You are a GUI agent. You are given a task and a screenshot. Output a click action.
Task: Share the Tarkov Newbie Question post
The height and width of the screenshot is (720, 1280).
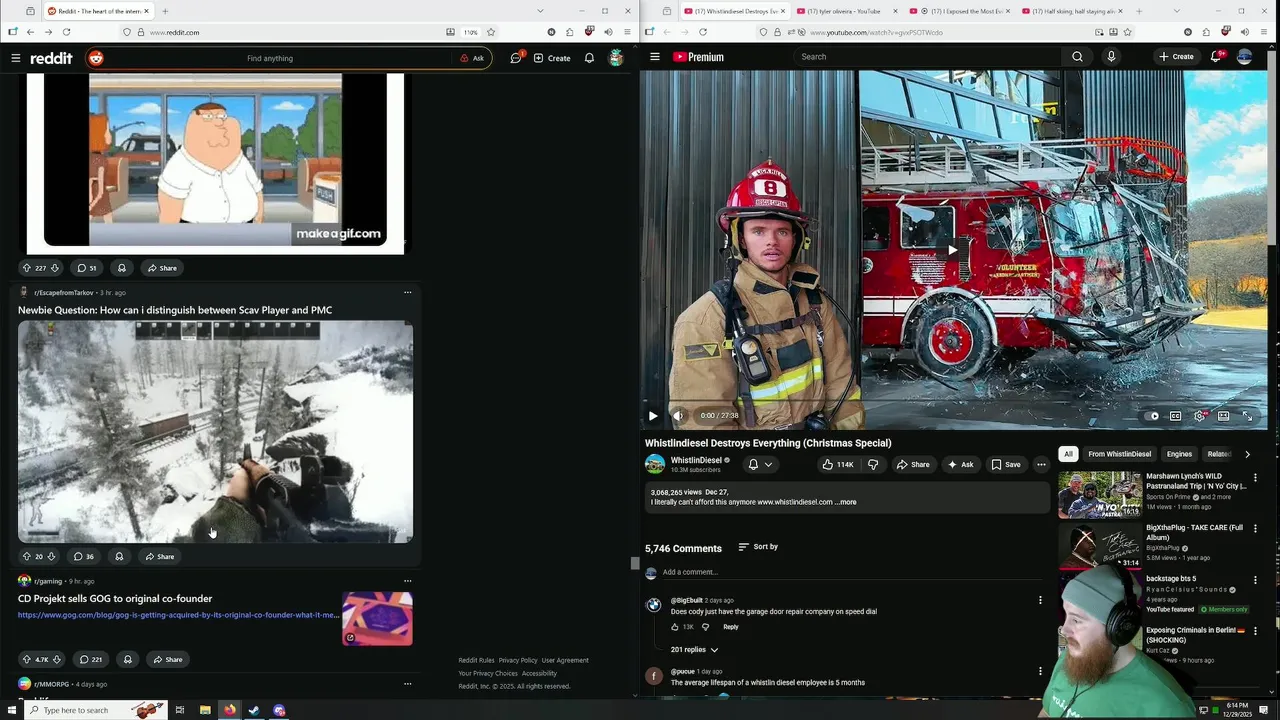pyautogui.click(x=159, y=557)
